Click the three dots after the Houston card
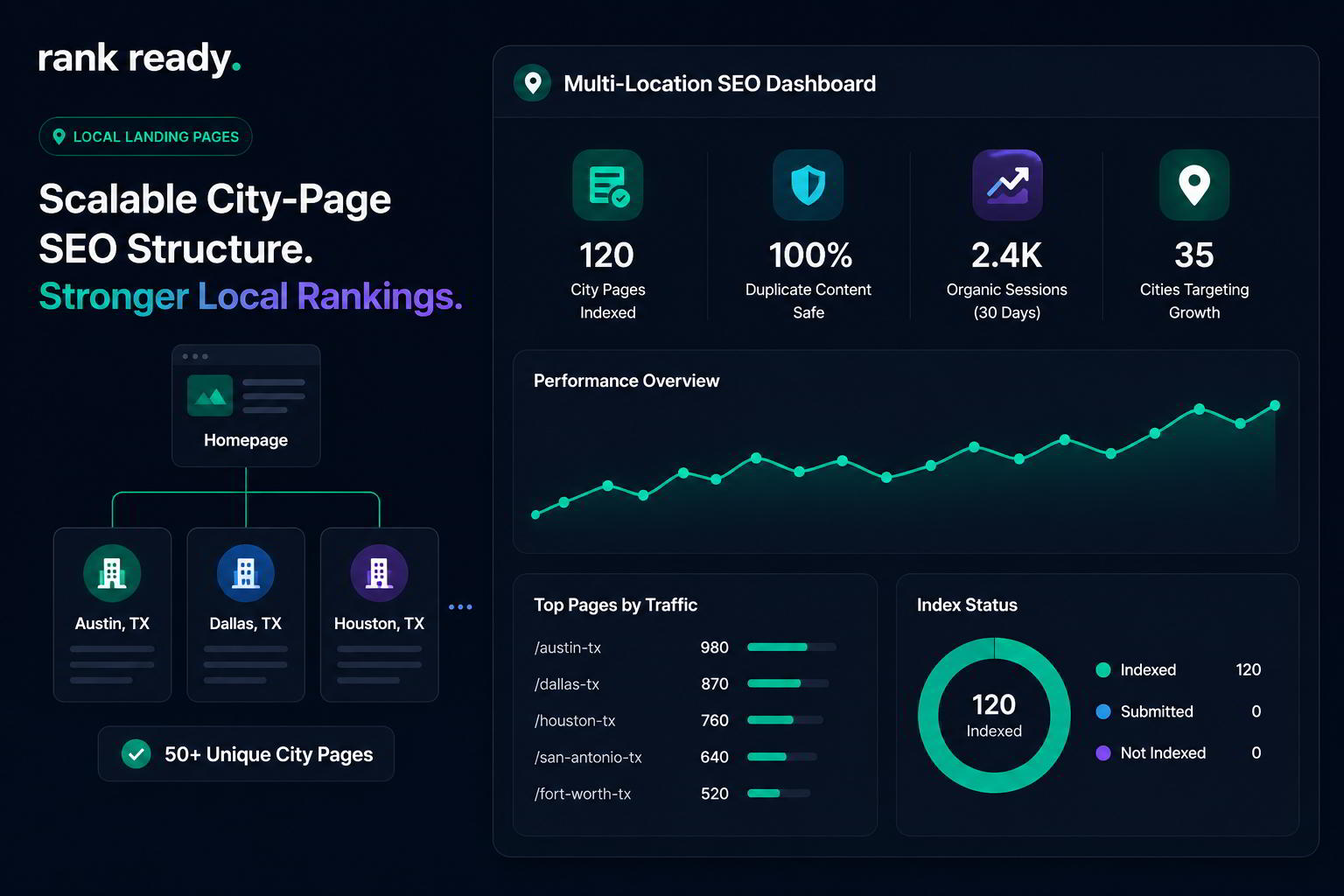This screenshot has width=1344, height=896. coord(460,606)
